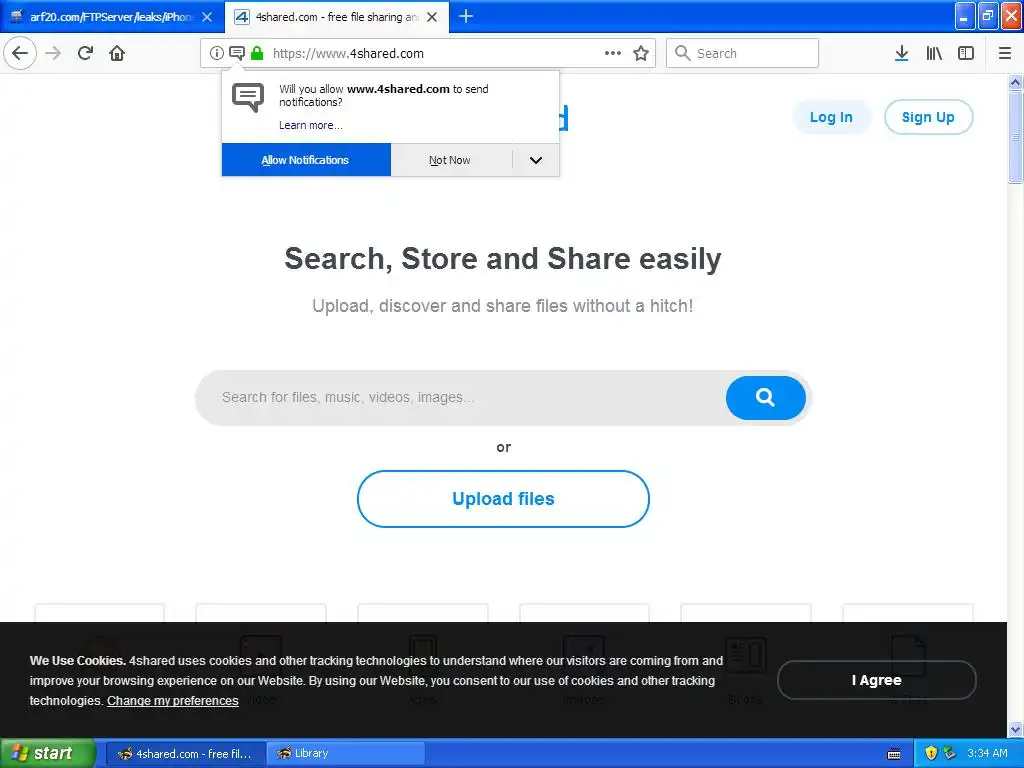Image resolution: width=1024 pixels, height=768 pixels.
Task: Click the blue magnifier search button
Action: pyautogui.click(x=765, y=398)
